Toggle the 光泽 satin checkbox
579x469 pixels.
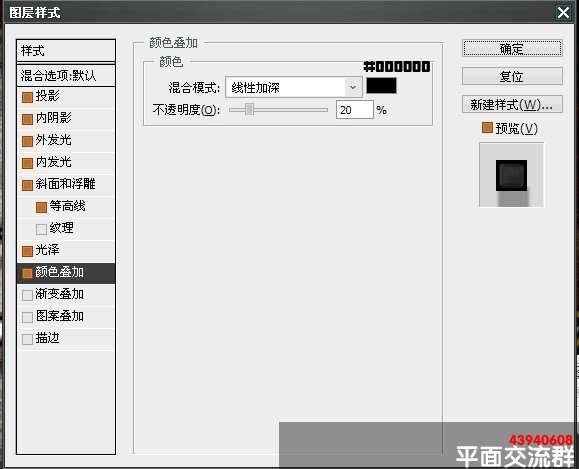[x=27, y=251]
